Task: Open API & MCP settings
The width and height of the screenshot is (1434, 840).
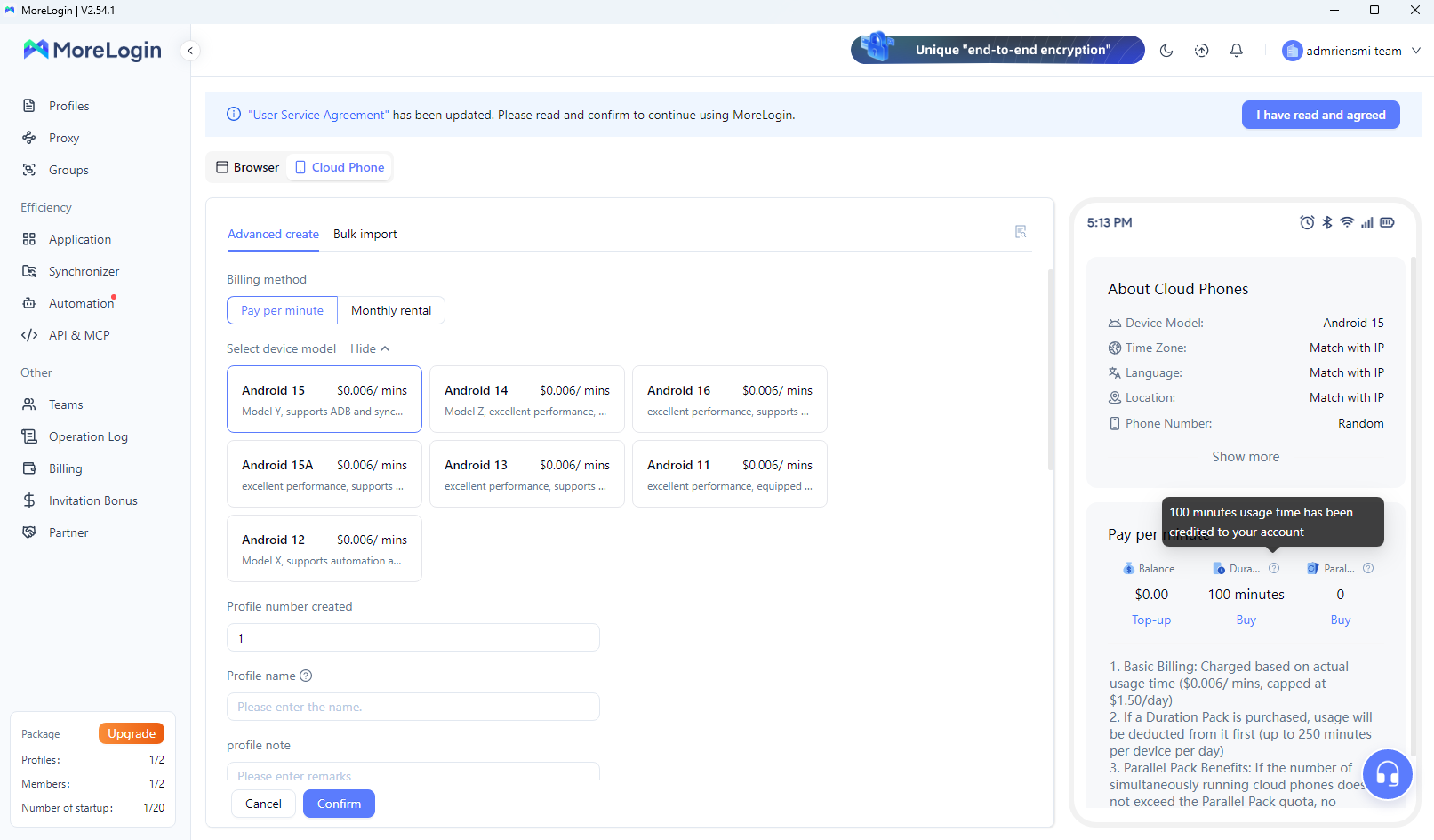Action: point(79,335)
